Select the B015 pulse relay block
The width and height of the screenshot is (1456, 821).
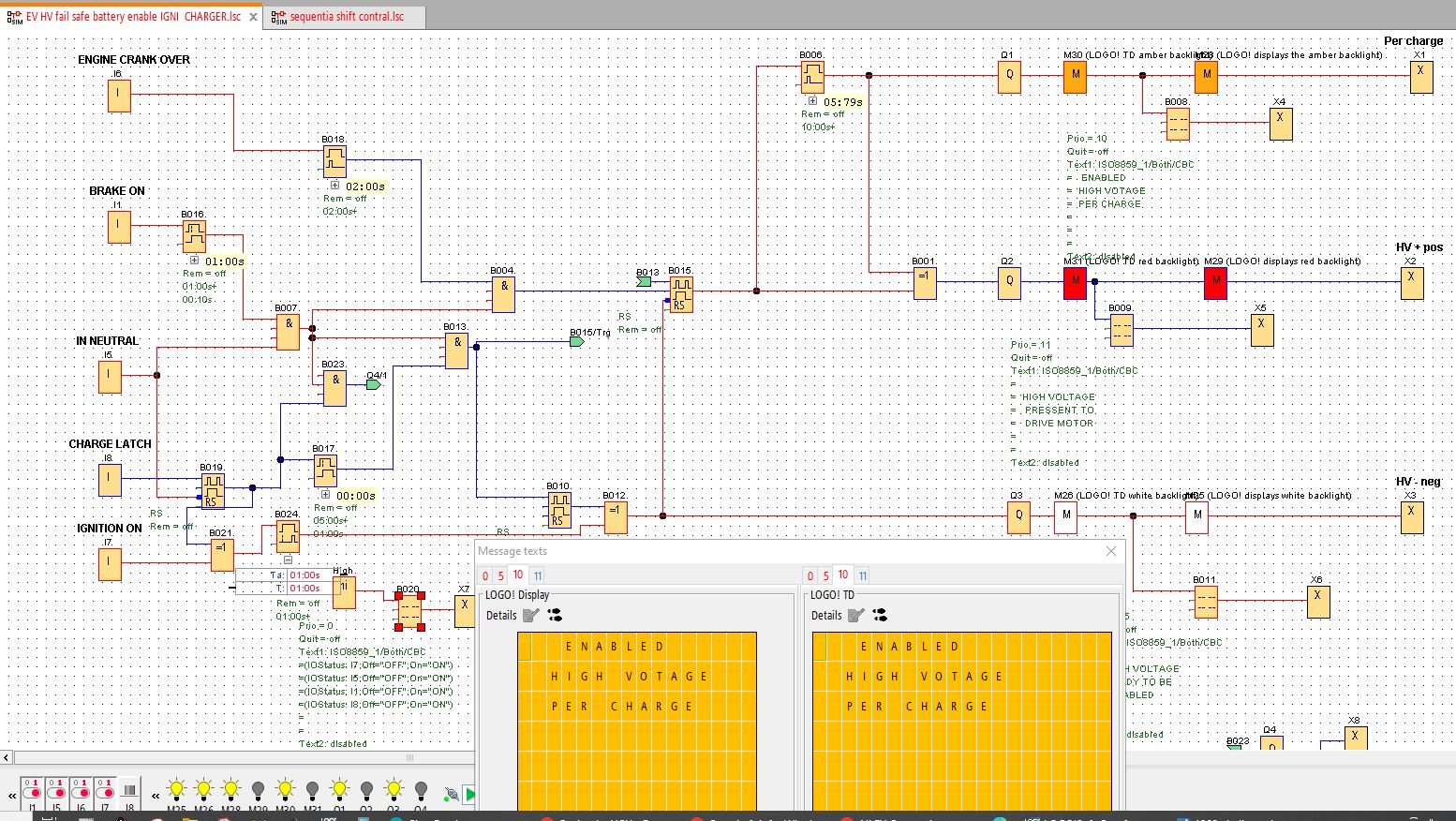[x=681, y=293]
